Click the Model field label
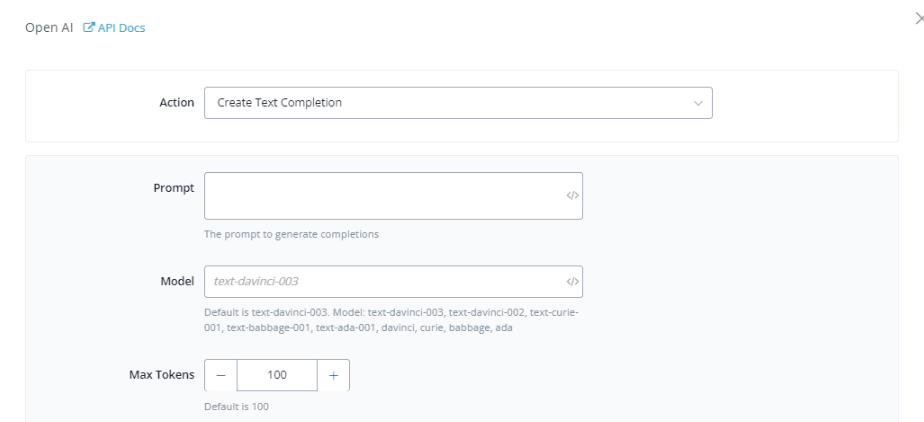Screen dimensions: 924x422 pyautogui.click(x=176, y=281)
